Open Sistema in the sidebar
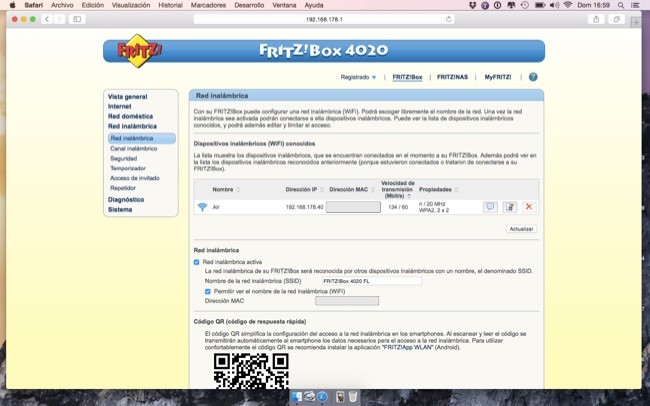 coord(120,209)
